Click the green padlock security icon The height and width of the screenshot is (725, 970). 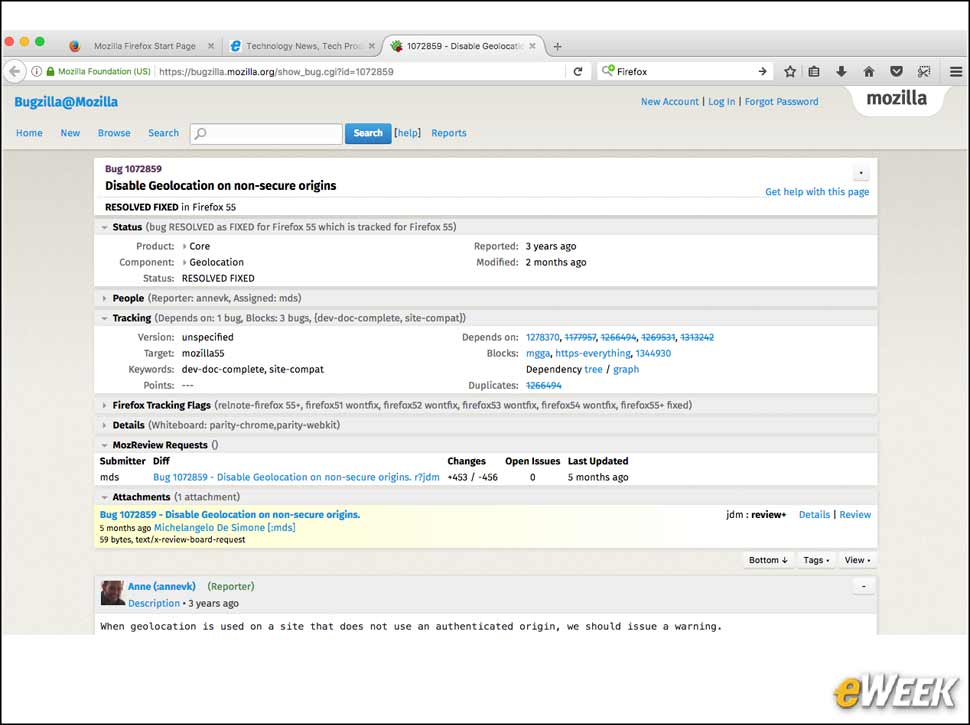click(51, 72)
